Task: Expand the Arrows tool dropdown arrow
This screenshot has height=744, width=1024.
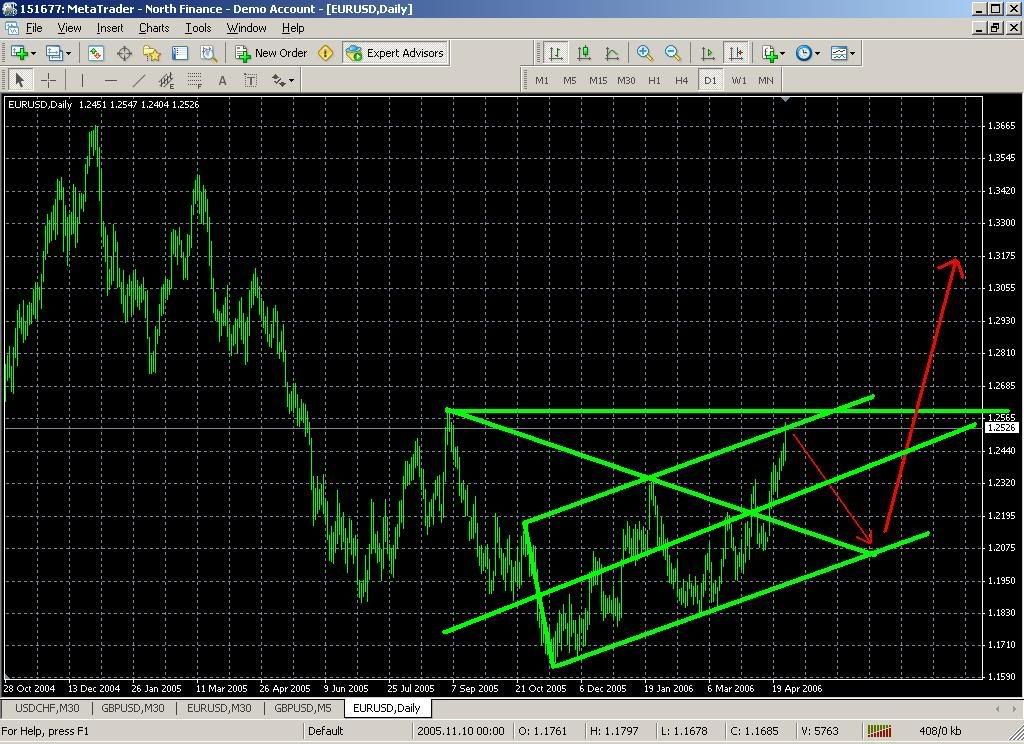Action: 291,81
